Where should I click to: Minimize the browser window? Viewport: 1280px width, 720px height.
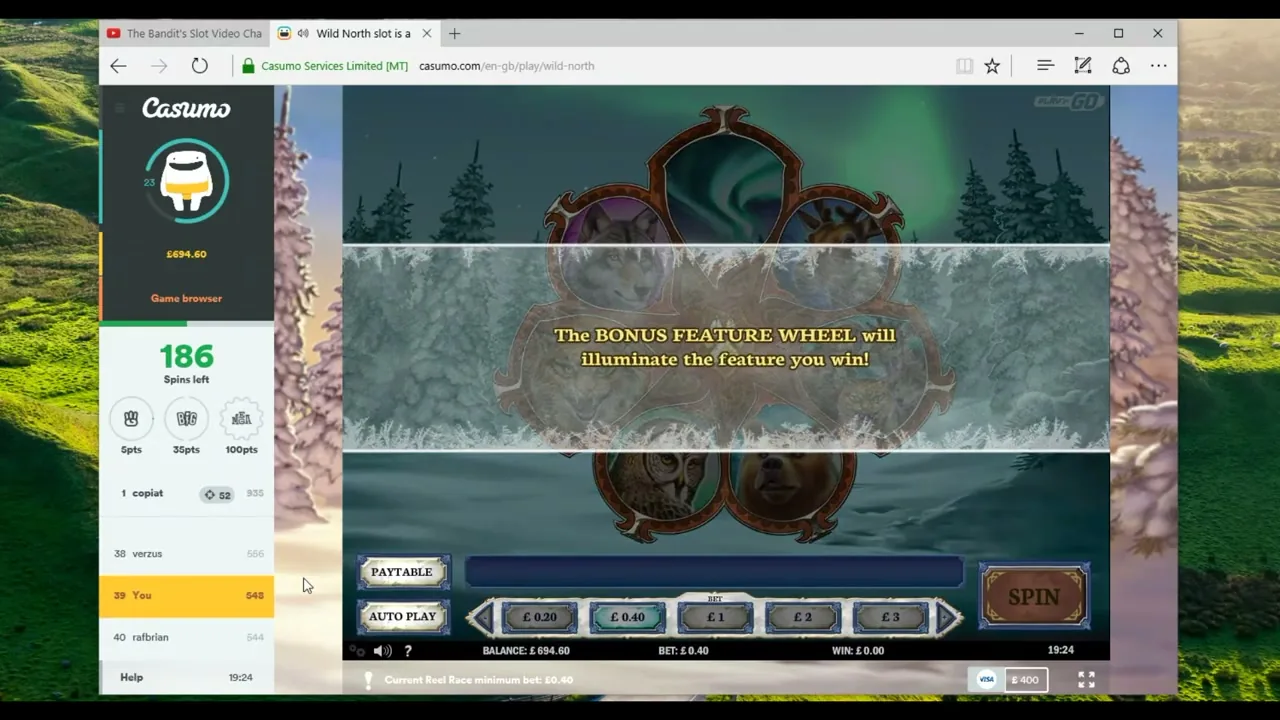point(1079,33)
